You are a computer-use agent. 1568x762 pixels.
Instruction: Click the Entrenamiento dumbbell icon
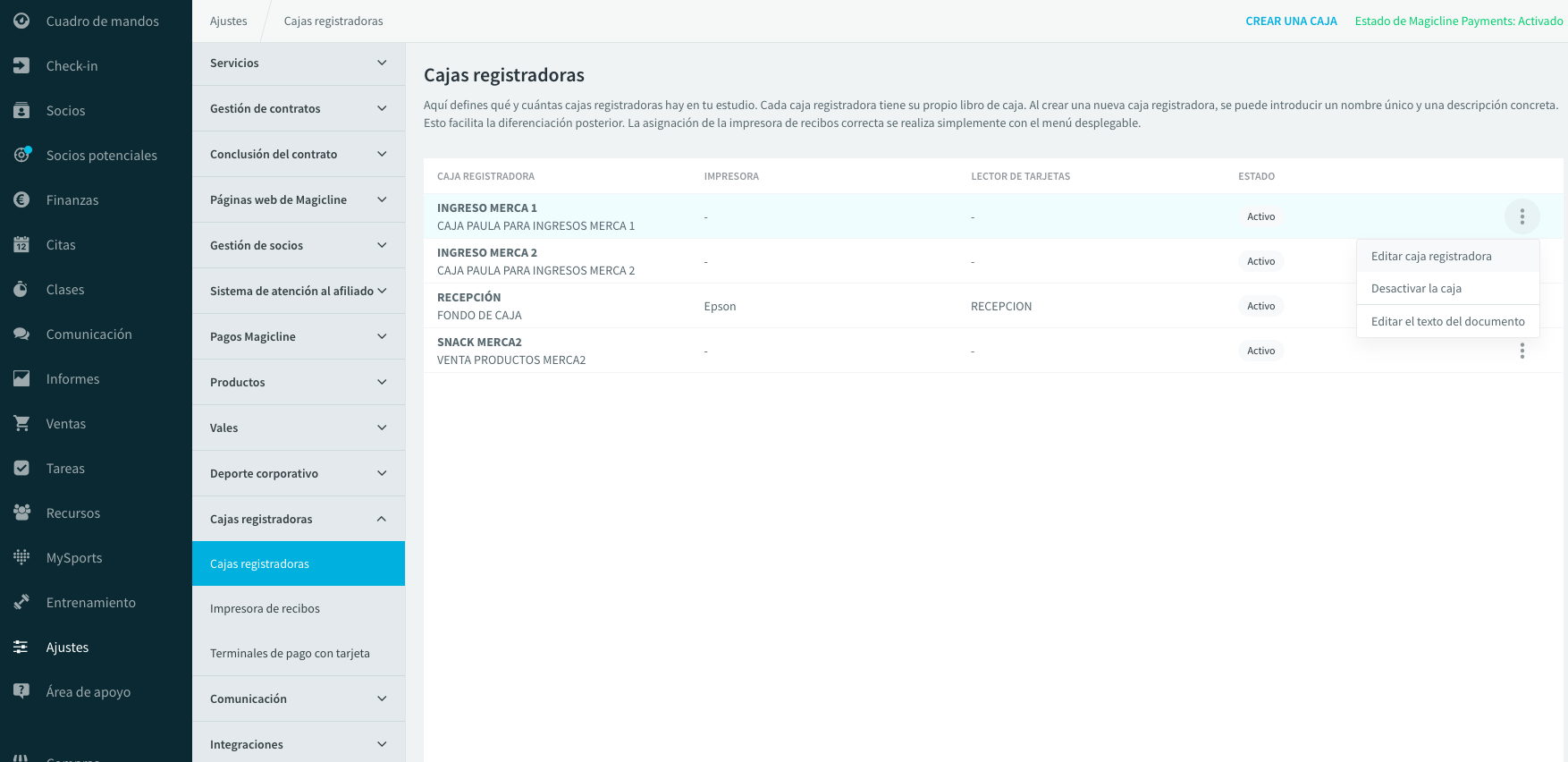click(21, 602)
